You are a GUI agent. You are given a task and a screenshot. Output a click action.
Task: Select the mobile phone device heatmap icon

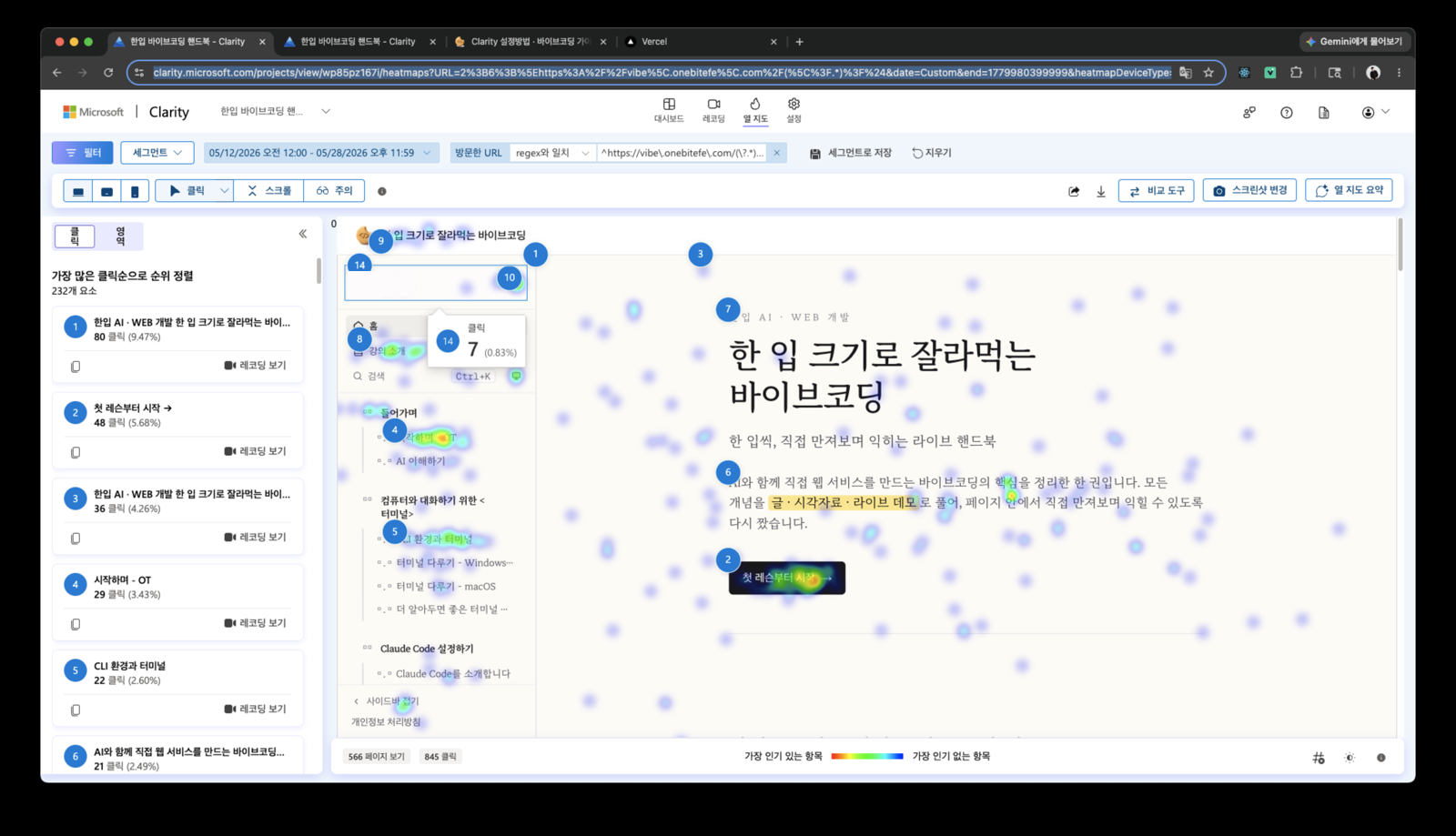tap(135, 191)
